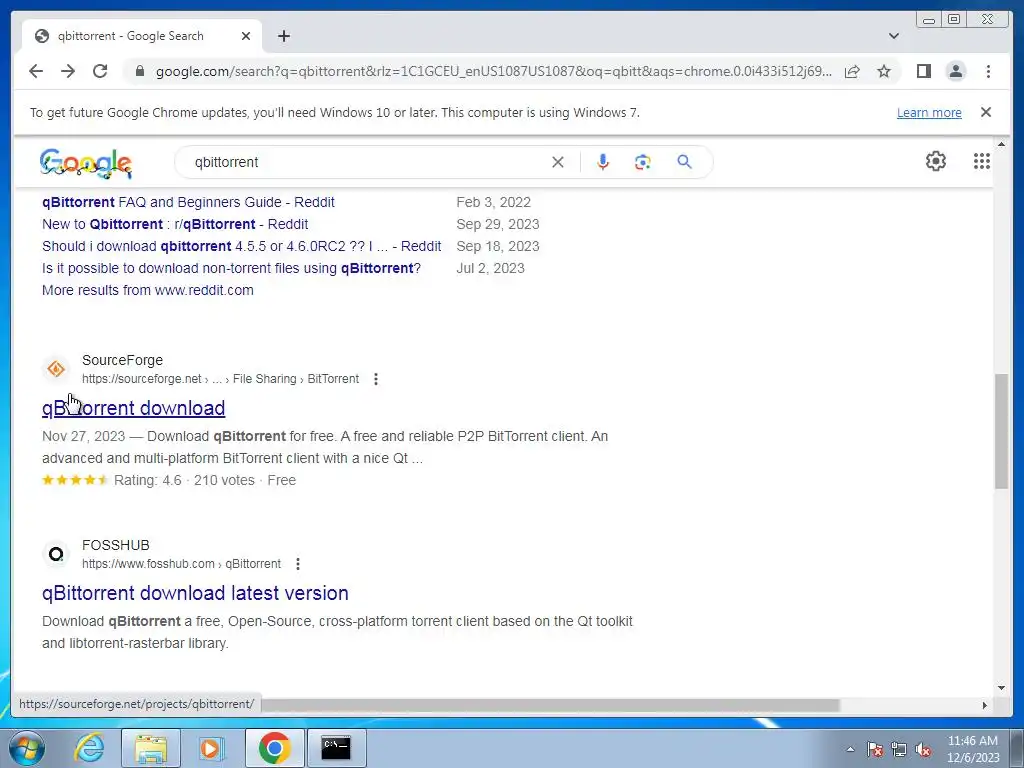
Task: Click the vertical scrollbar thumb
Action: (x=1001, y=431)
